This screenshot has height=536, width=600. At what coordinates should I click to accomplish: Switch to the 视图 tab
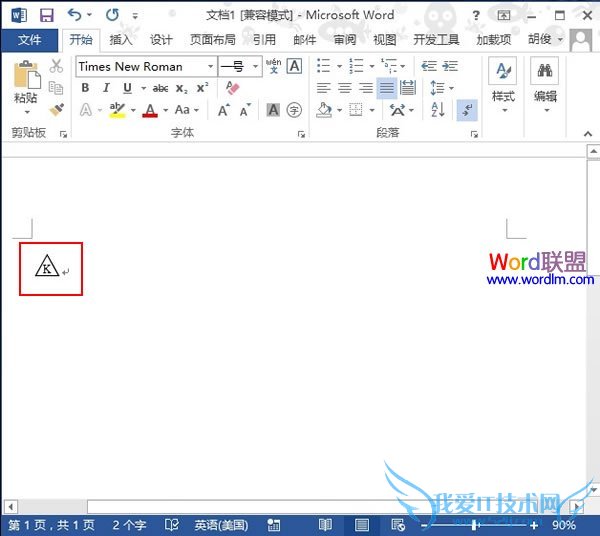coord(385,40)
